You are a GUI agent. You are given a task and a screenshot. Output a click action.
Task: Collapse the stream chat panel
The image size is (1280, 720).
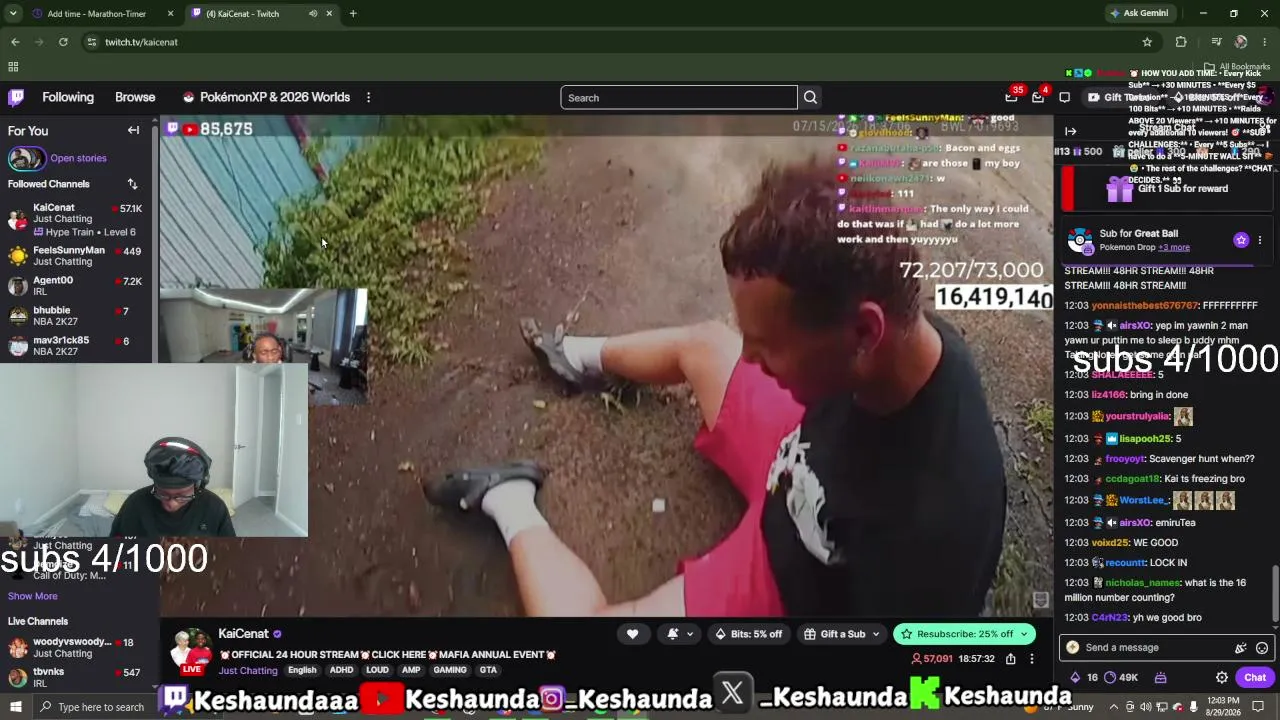click(1070, 131)
